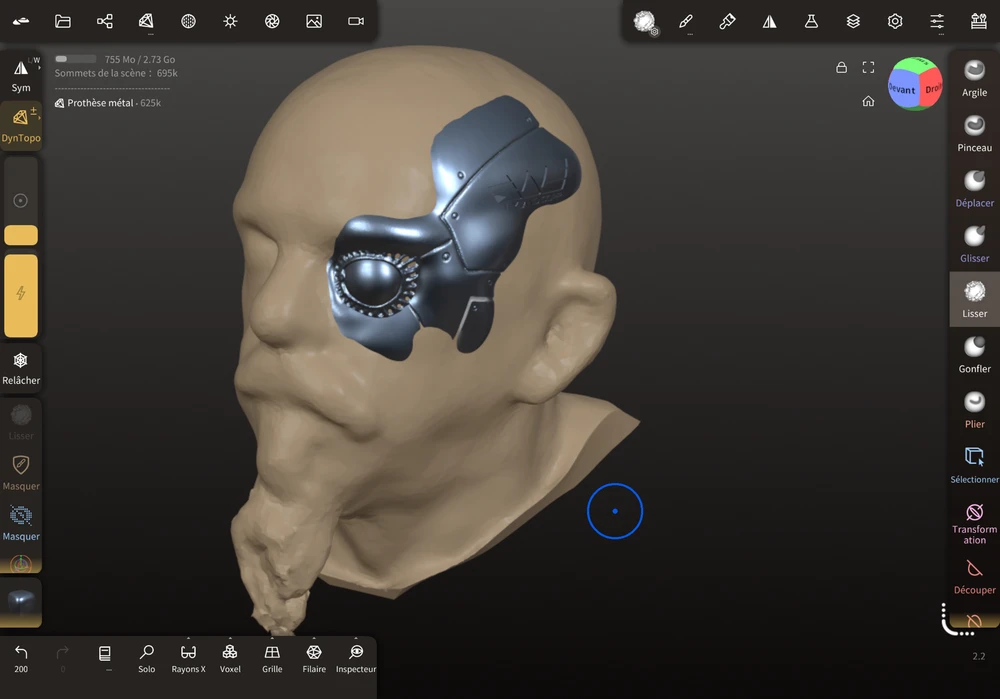Image resolution: width=1000 pixels, height=699 pixels.
Task: Select the Argile brush tool
Action: coord(974,78)
